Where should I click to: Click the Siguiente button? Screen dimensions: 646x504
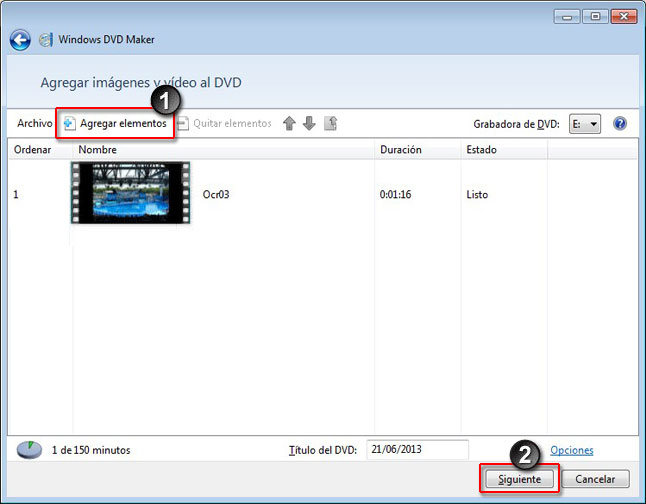[520, 479]
